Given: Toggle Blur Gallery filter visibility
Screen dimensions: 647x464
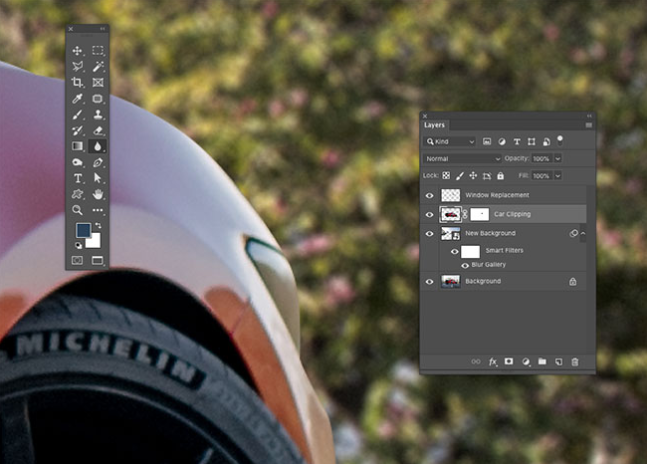Looking at the screenshot, I should [x=465, y=265].
